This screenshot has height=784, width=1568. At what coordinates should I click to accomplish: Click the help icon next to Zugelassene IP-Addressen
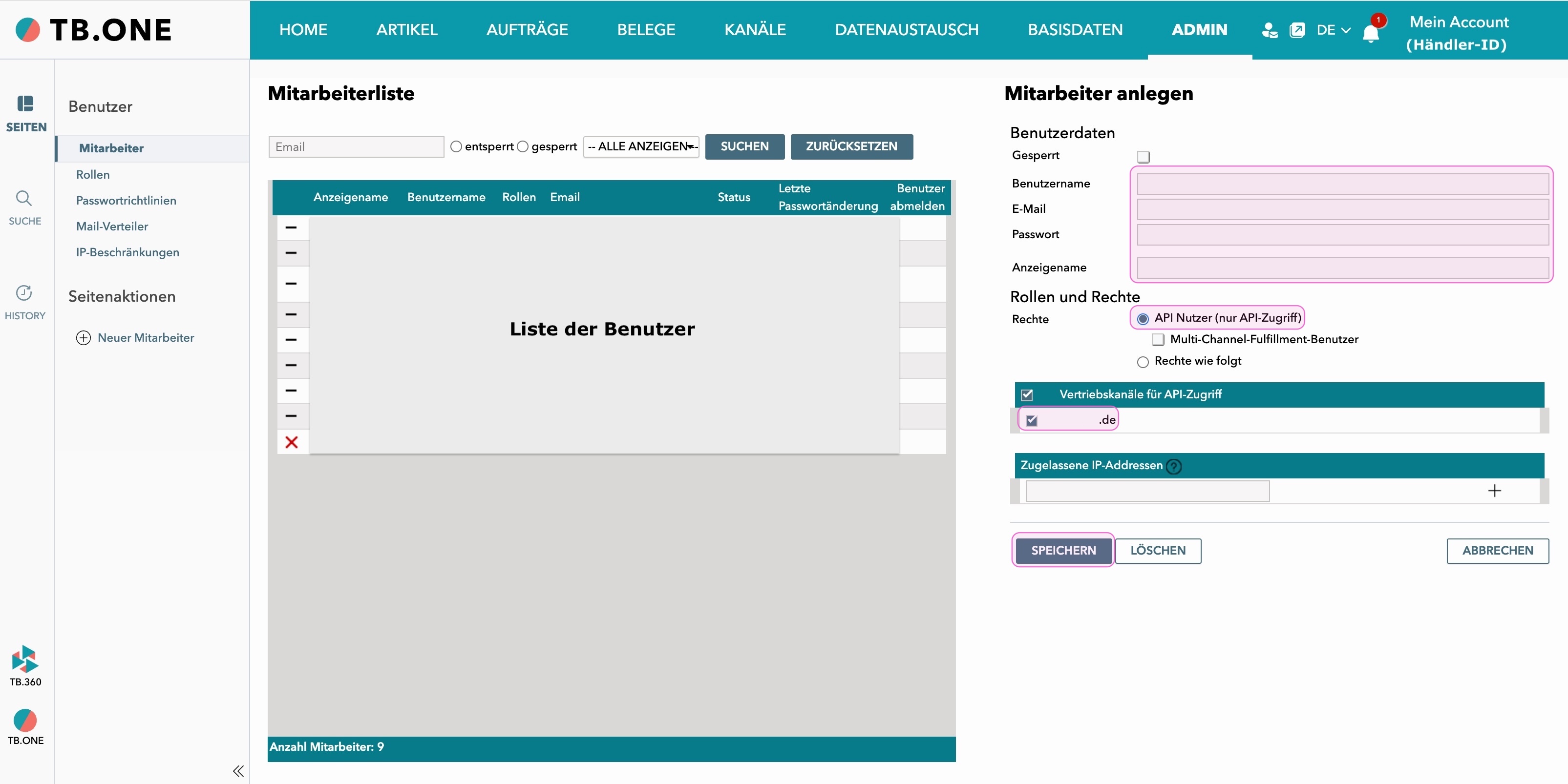click(x=1175, y=467)
